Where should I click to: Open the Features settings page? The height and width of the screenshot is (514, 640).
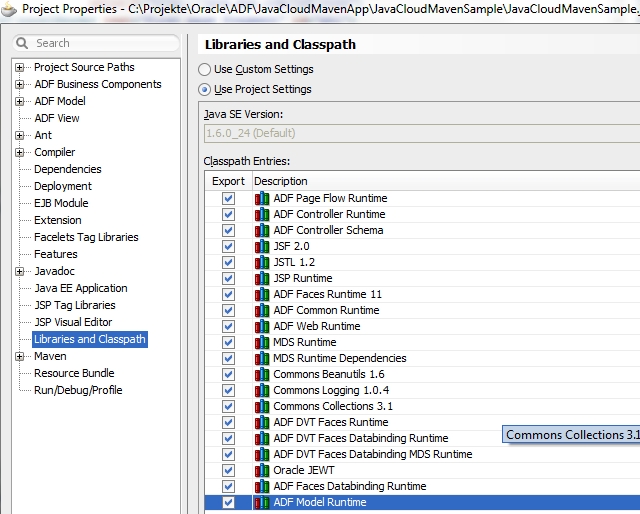(56, 254)
